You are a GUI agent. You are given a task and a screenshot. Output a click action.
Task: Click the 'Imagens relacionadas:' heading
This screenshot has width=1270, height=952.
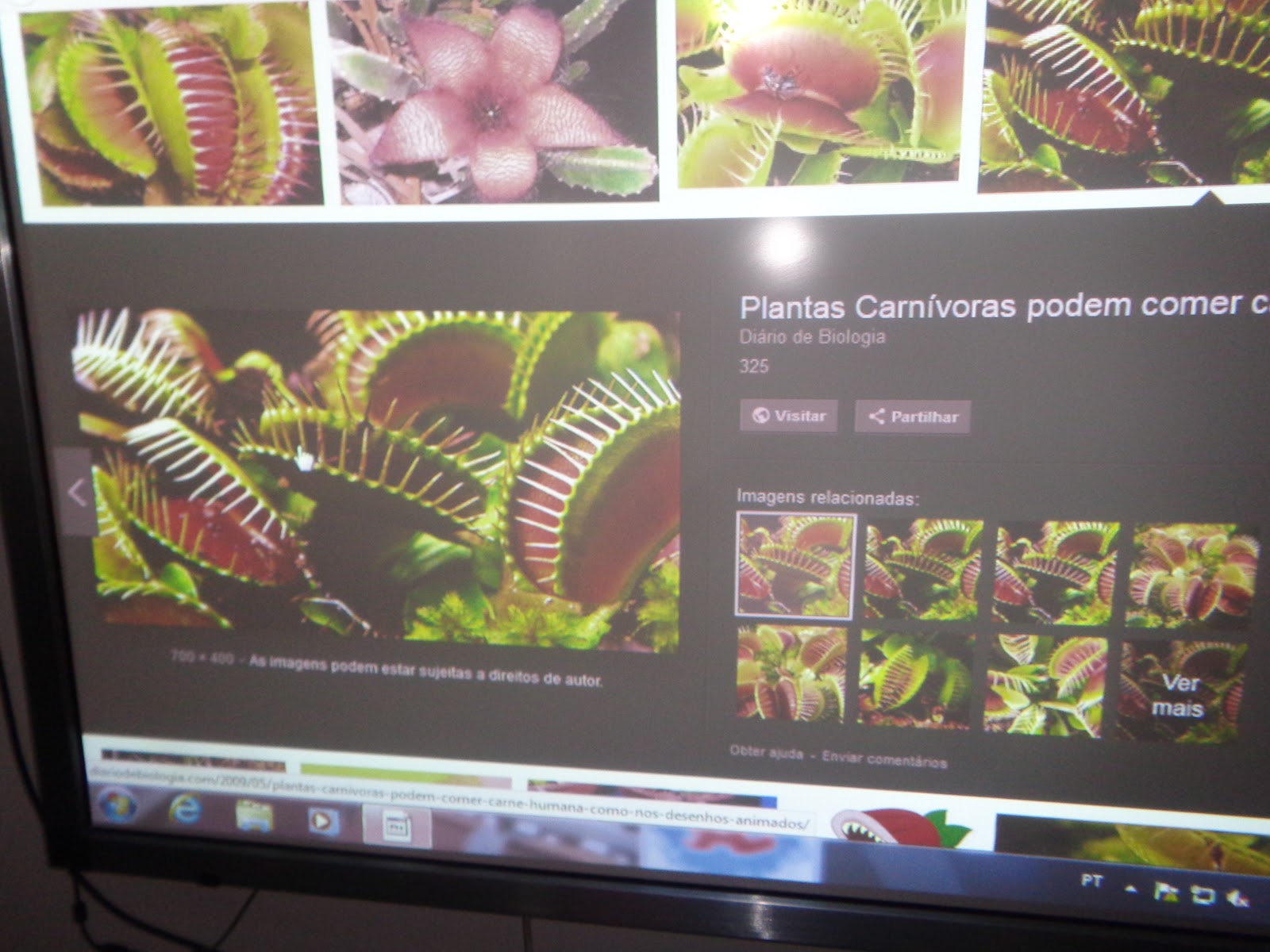coord(828,497)
